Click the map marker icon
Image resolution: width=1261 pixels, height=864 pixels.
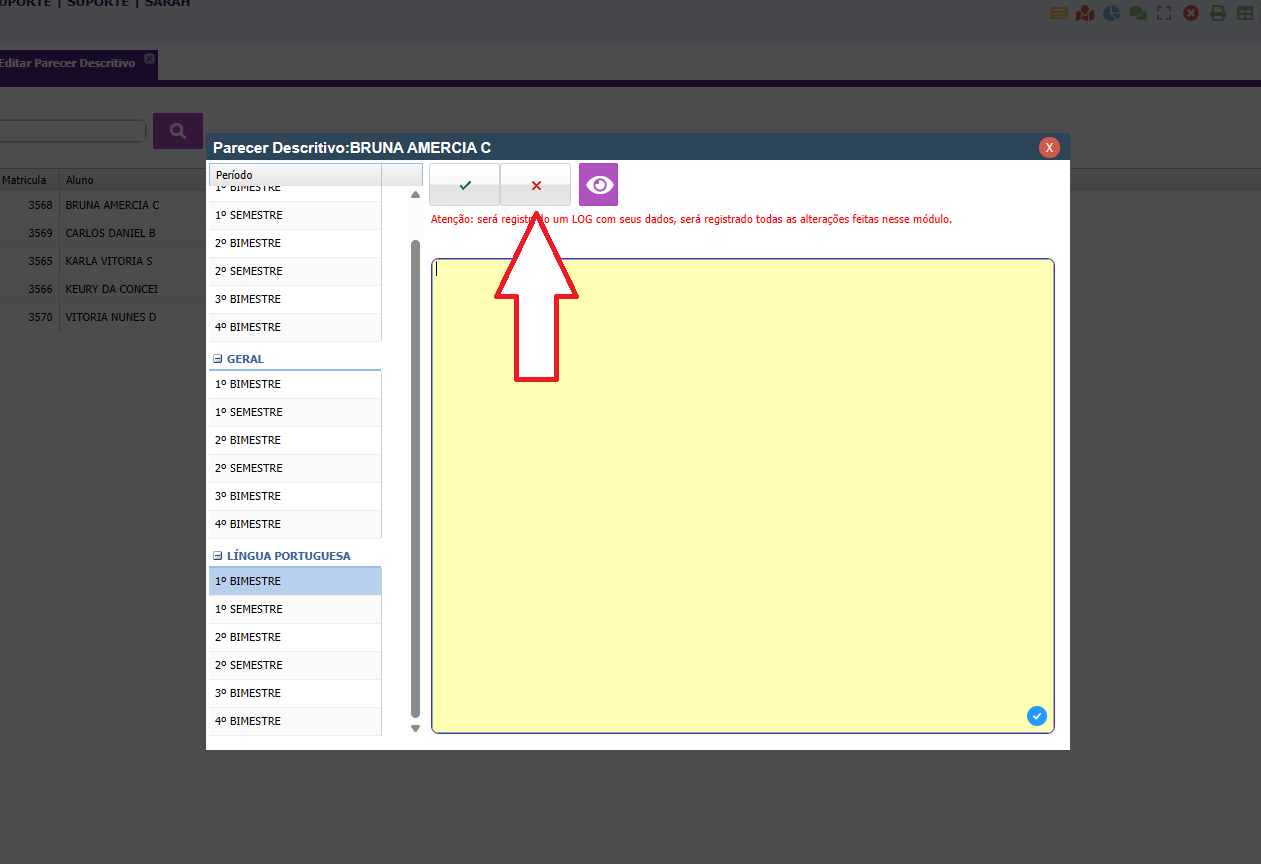point(1085,13)
